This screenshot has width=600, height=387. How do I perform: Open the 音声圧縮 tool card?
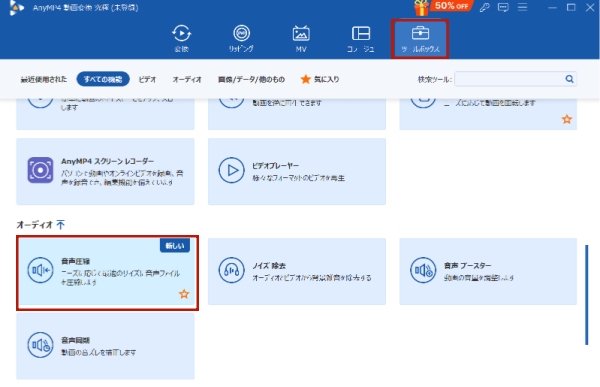tap(105, 271)
